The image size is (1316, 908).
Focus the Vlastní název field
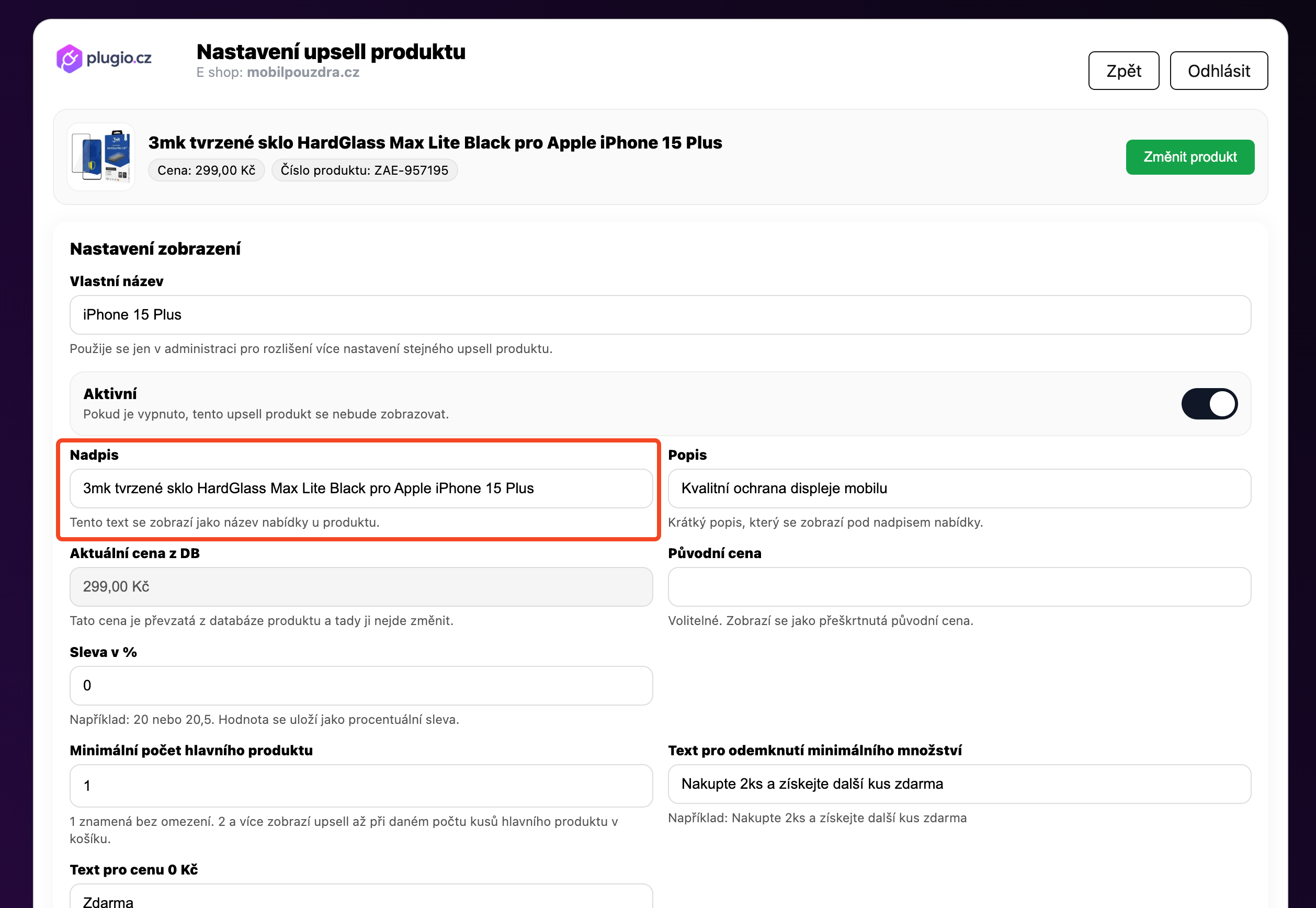pos(660,315)
